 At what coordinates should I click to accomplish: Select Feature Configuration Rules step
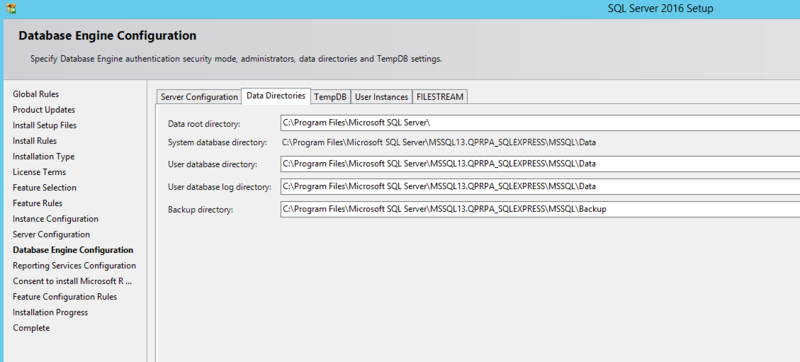point(65,297)
